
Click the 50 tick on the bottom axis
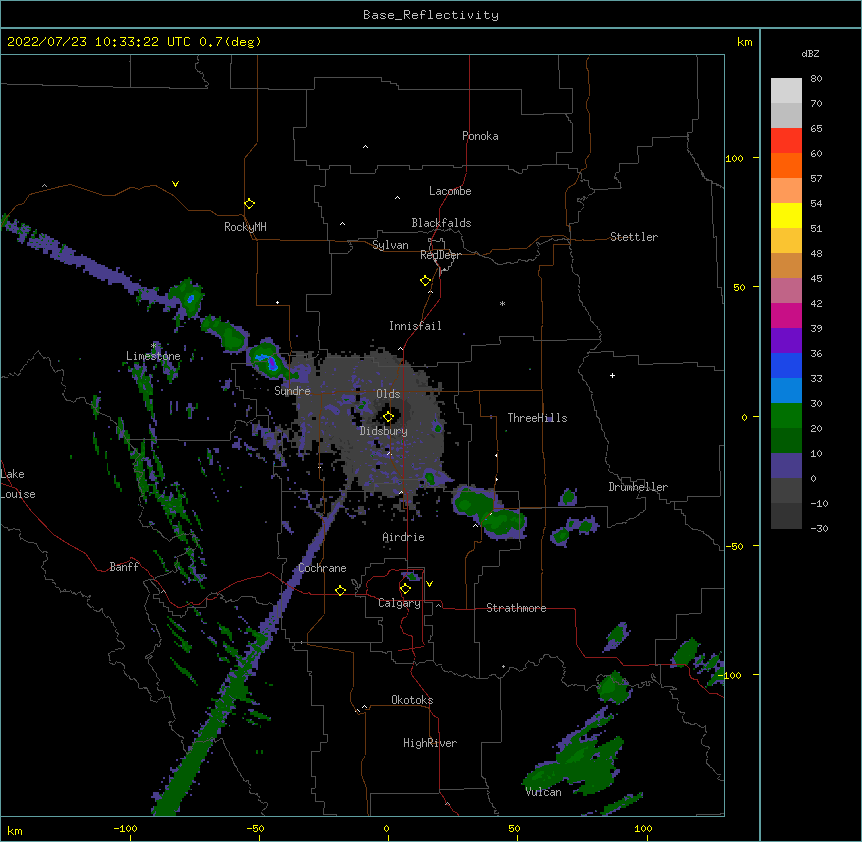click(x=514, y=828)
